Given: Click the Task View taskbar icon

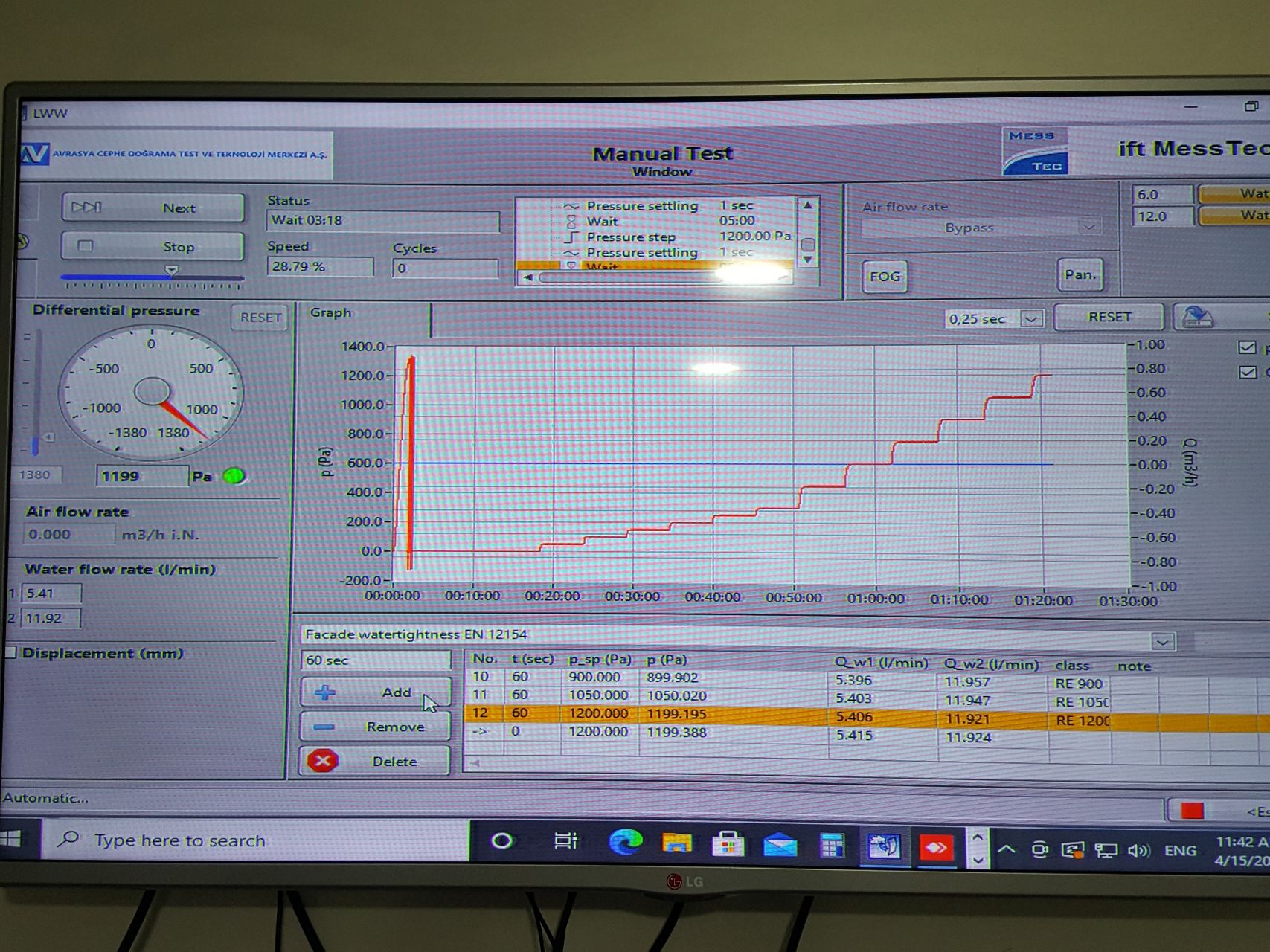Looking at the screenshot, I should coord(565,841).
